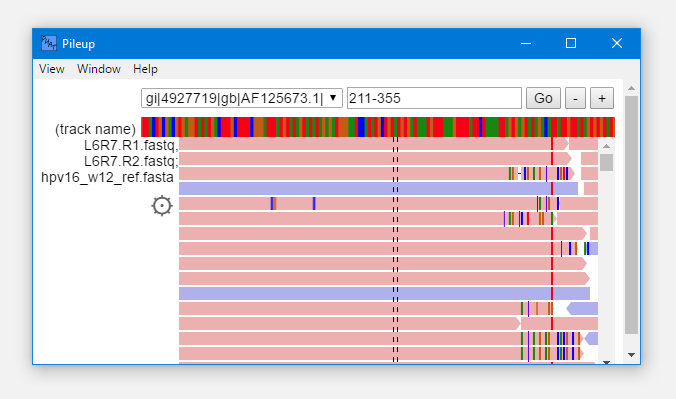Select the hpv16_w12_ref.fasta track label
Screen dimensions: 676x399
click(x=107, y=177)
